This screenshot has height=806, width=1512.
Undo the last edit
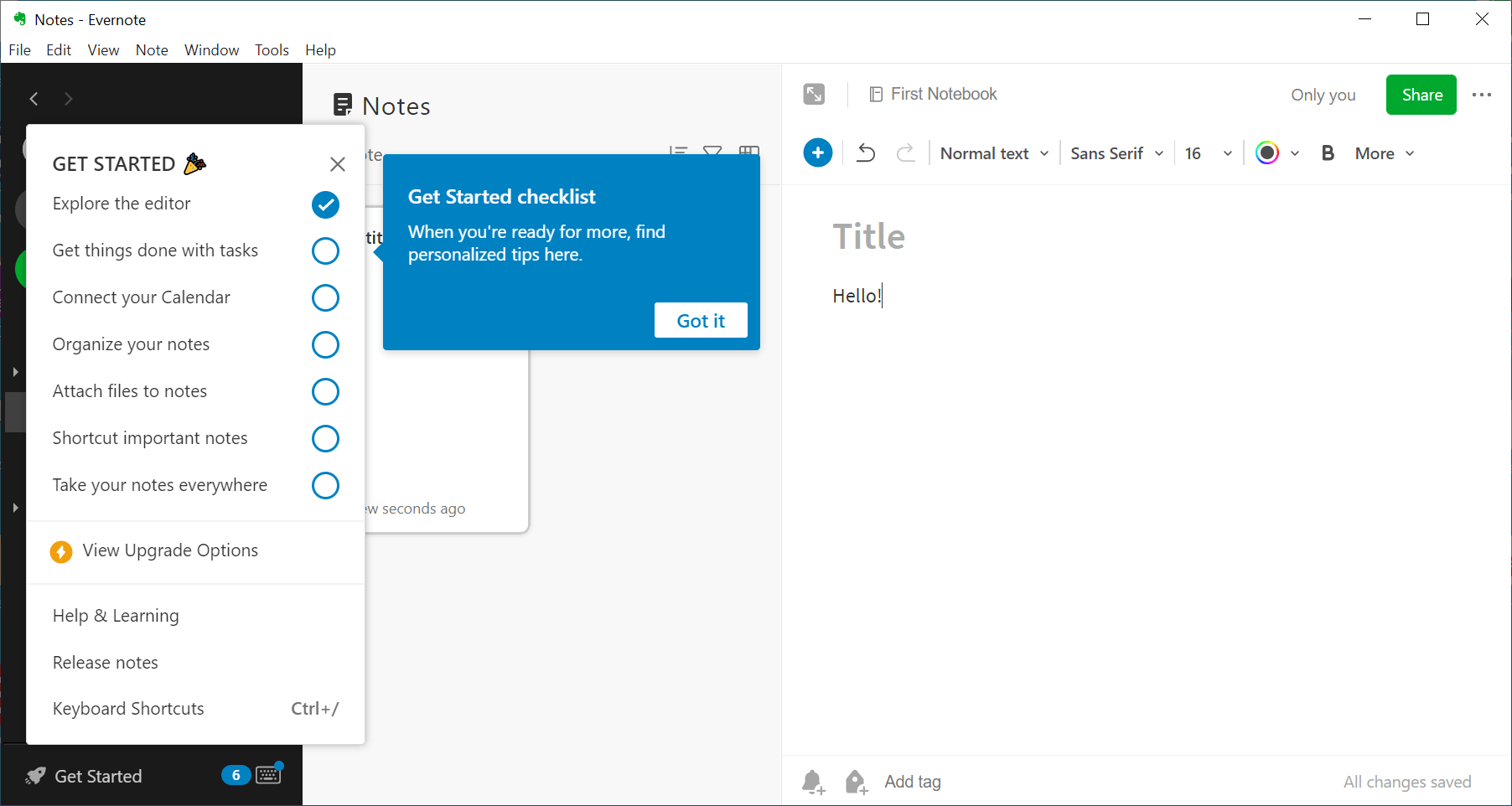pyautogui.click(x=866, y=153)
